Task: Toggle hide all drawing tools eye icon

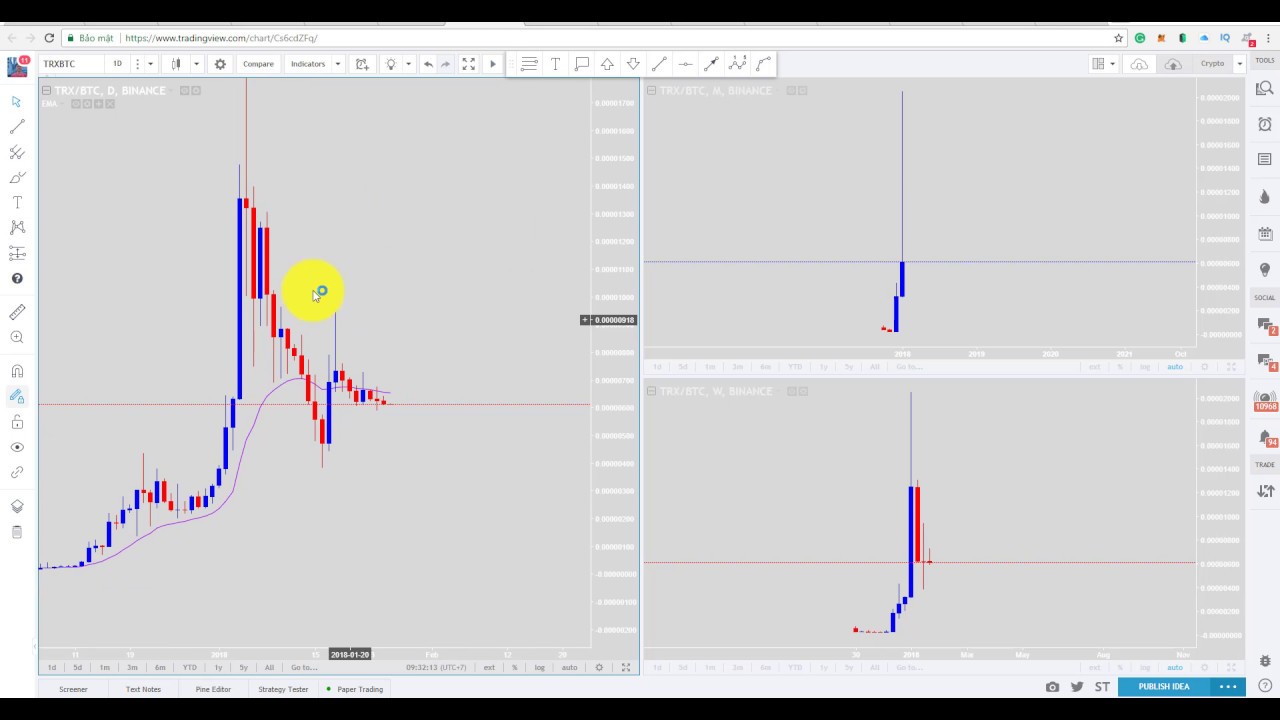Action: 17,447
